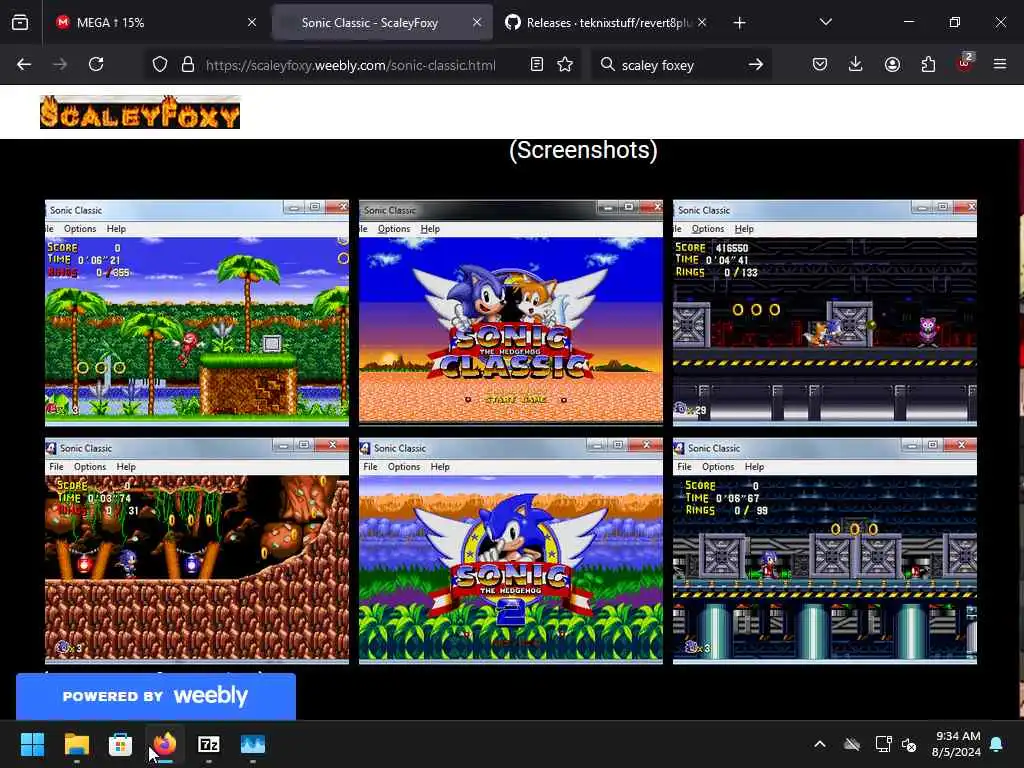Click the Firefox taskbar icon
Screen dimensions: 1024x768
(165, 744)
